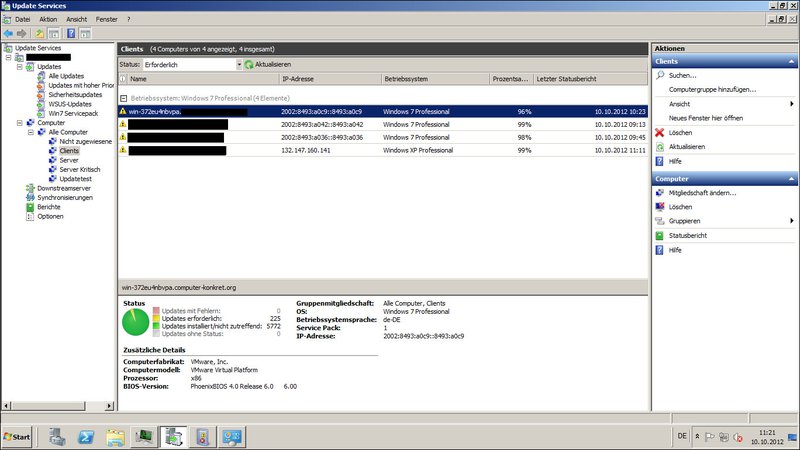Click Löschen under Computer actions
This screenshot has height=450, width=800.
tap(680, 207)
